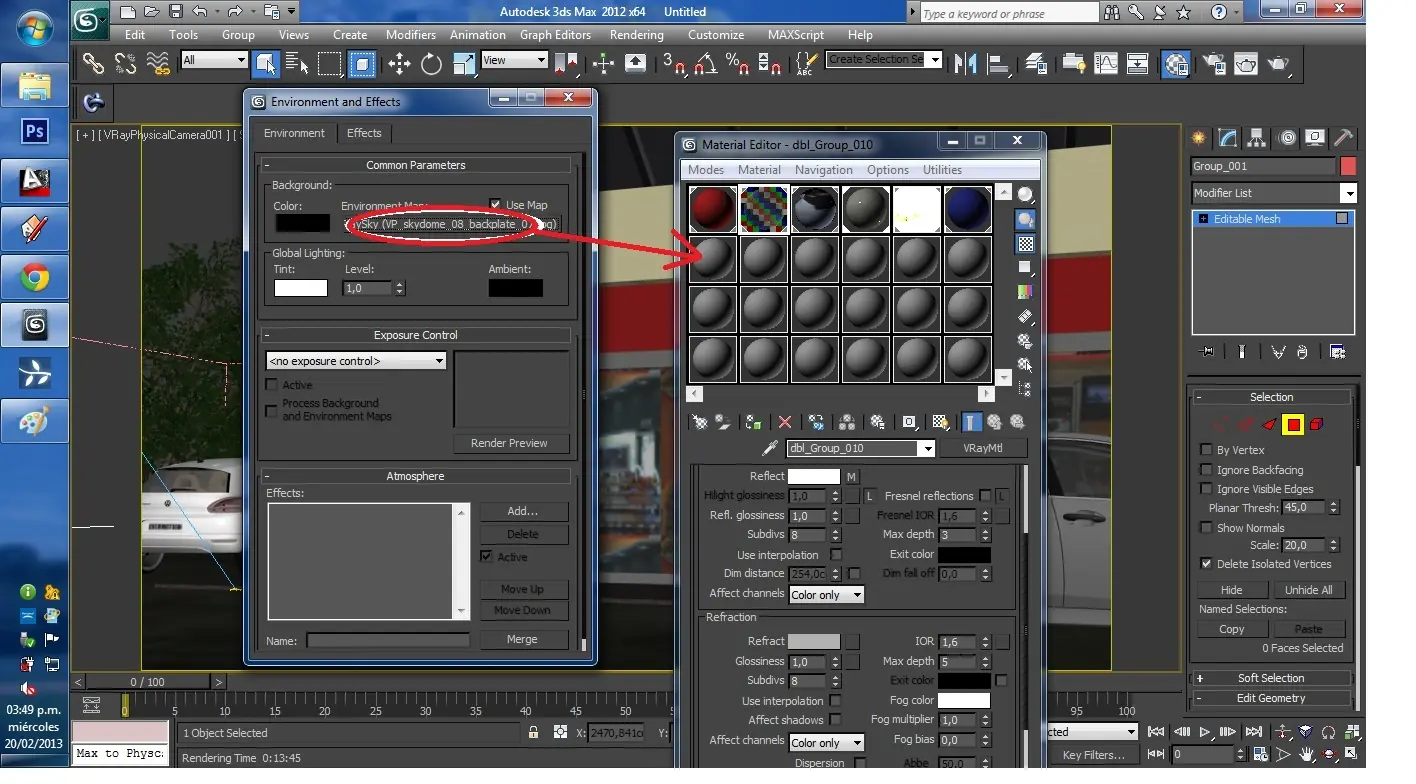Select the Select Object arrow tool
Viewport: 1416px width, 784px height.
click(266, 64)
